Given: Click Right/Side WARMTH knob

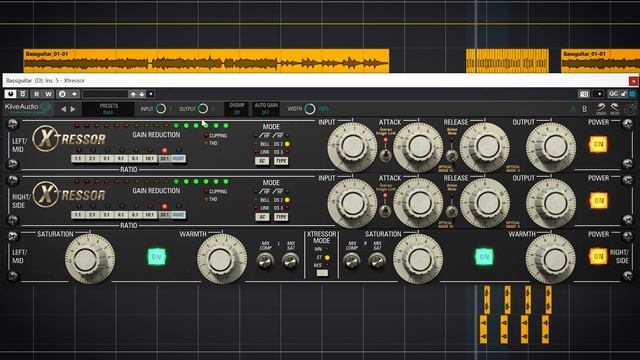Looking at the screenshot, I should 551,259.
